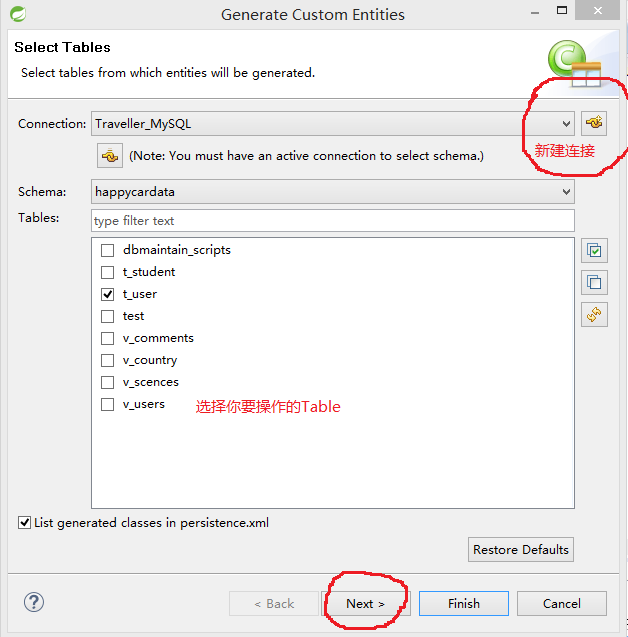Check the dbmaintain_scripts table checkbox
This screenshot has width=628, height=637.
pyautogui.click(x=107, y=250)
